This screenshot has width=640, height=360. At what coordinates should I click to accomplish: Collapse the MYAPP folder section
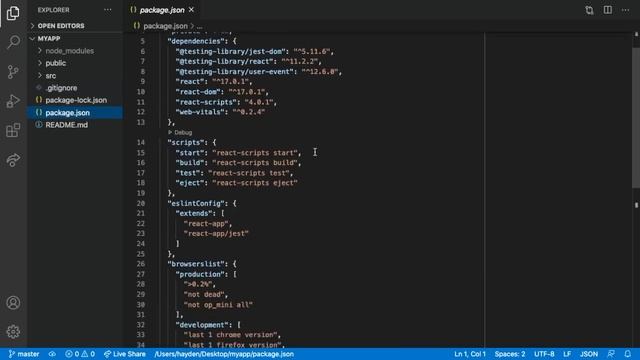(49, 38)
